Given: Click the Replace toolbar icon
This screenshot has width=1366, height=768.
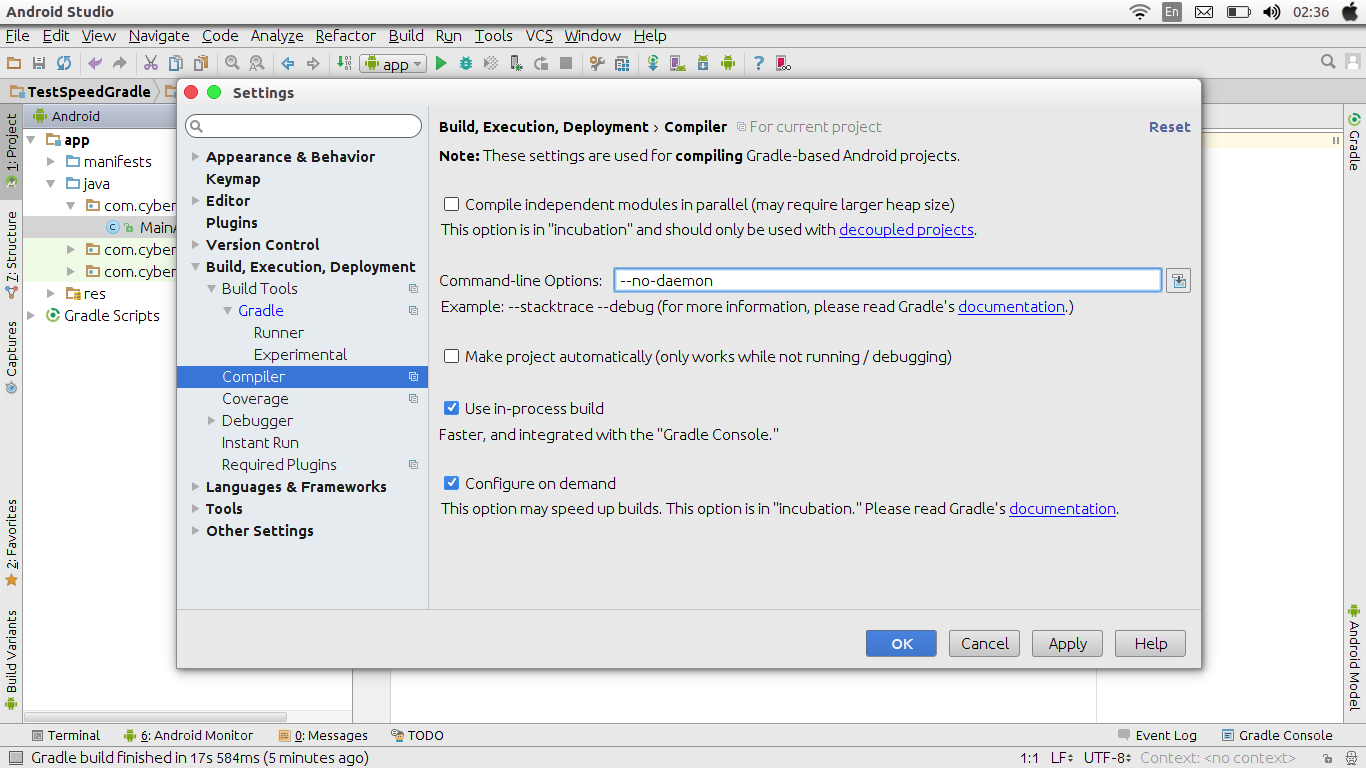Looking at the screenshot, I should (257, 63).
